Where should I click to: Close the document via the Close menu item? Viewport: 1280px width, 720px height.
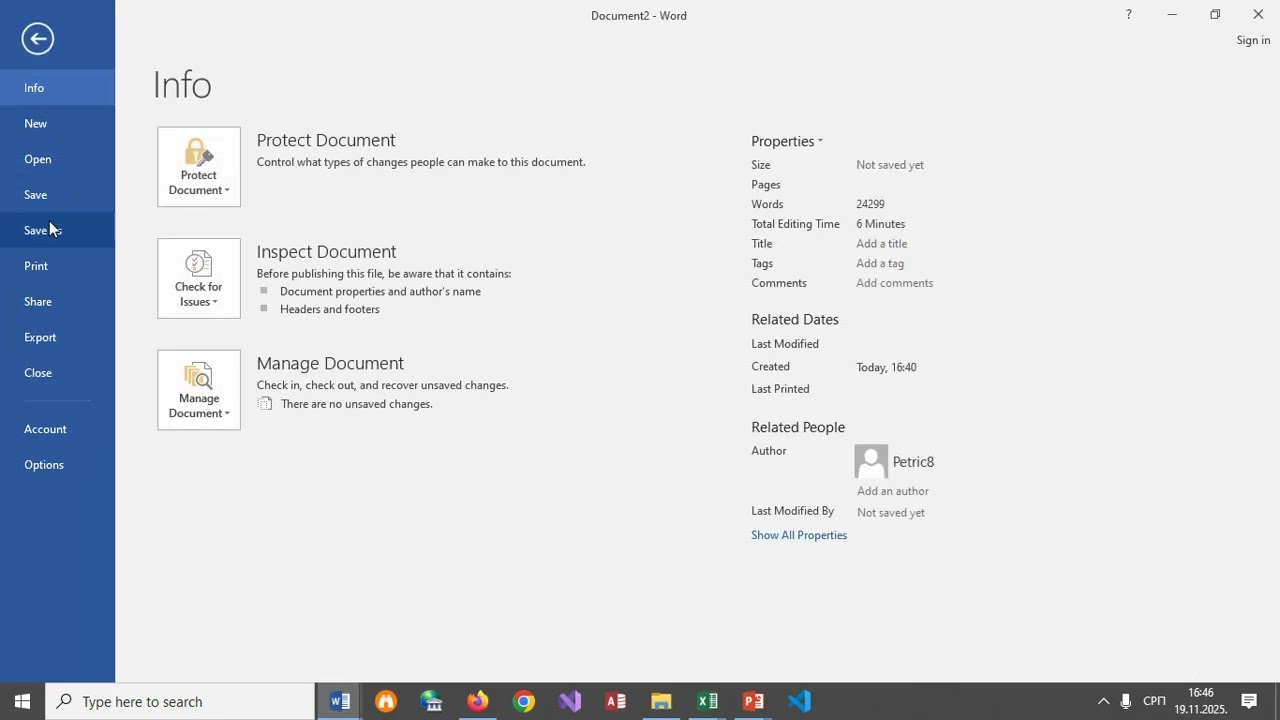point(57,373)
